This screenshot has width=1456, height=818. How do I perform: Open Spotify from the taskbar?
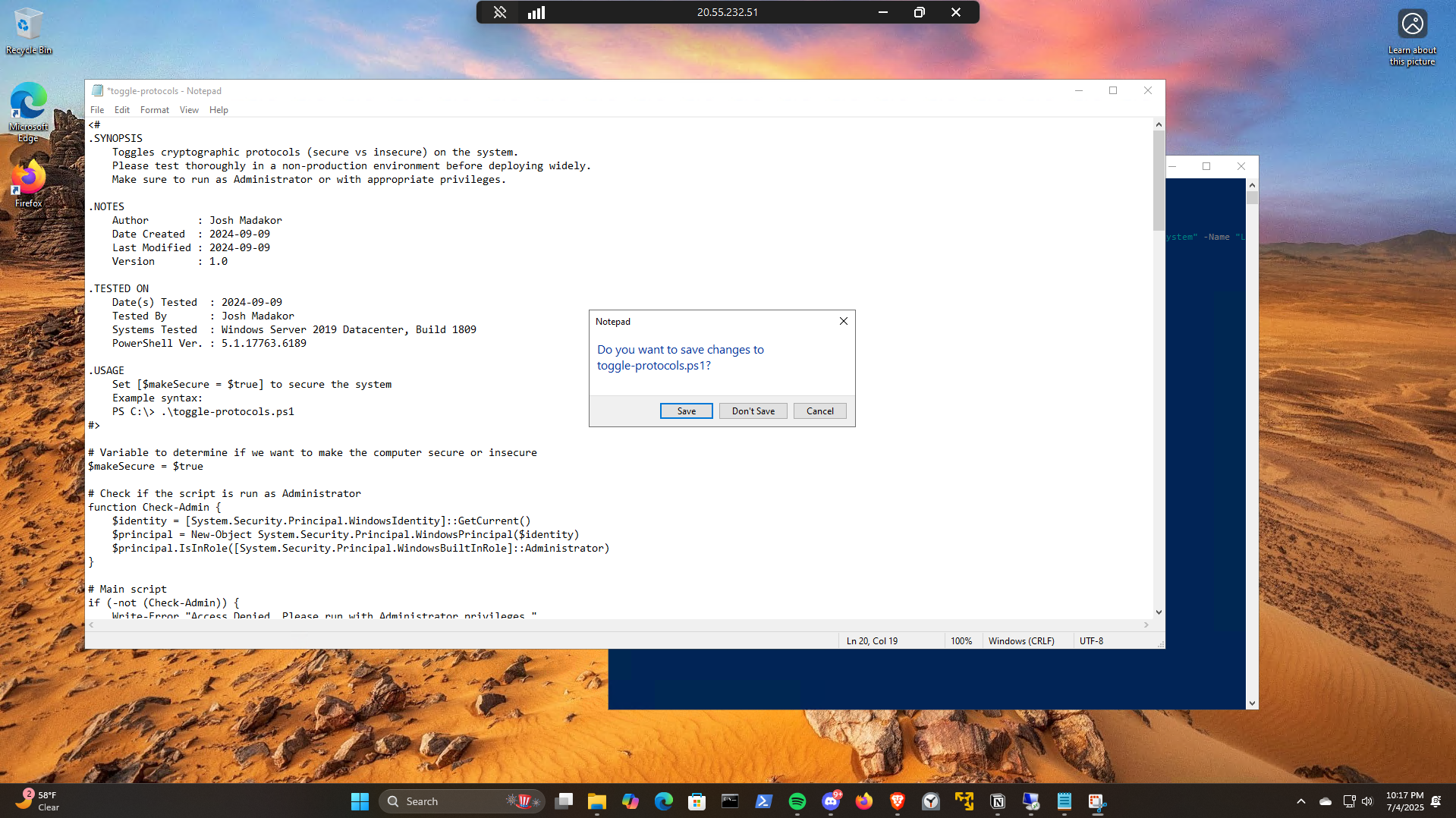[x=797, y=801]
